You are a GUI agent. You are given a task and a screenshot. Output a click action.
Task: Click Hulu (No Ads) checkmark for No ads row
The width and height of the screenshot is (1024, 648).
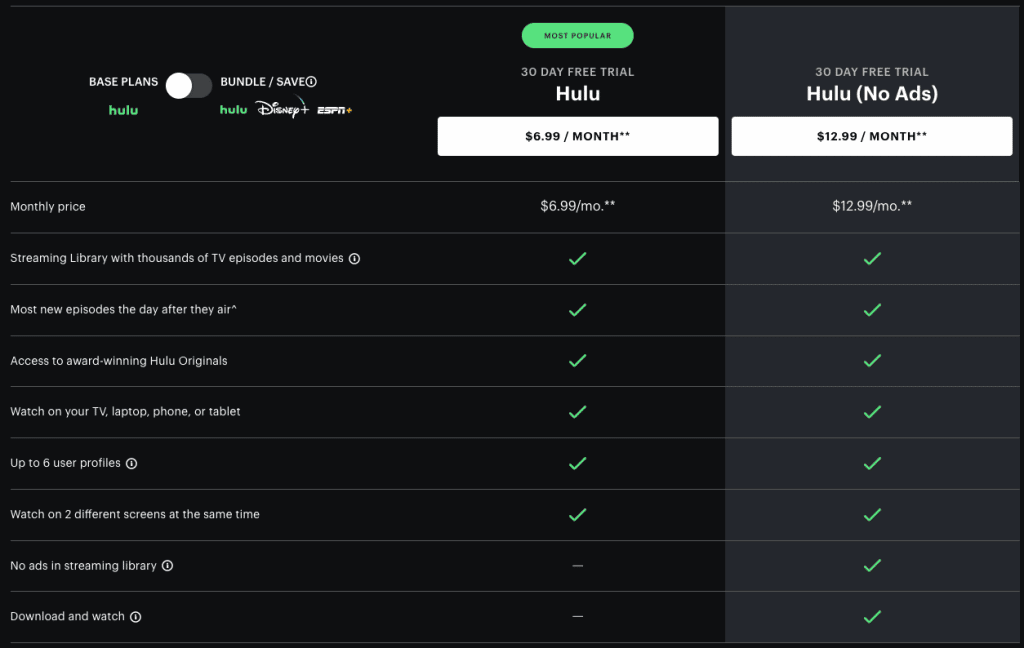872,566
